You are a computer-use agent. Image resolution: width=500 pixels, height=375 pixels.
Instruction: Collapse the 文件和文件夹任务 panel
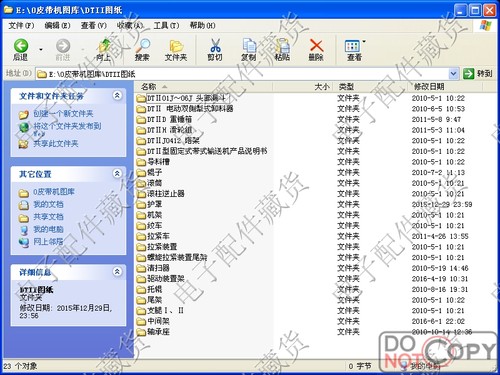coord(117,96)
